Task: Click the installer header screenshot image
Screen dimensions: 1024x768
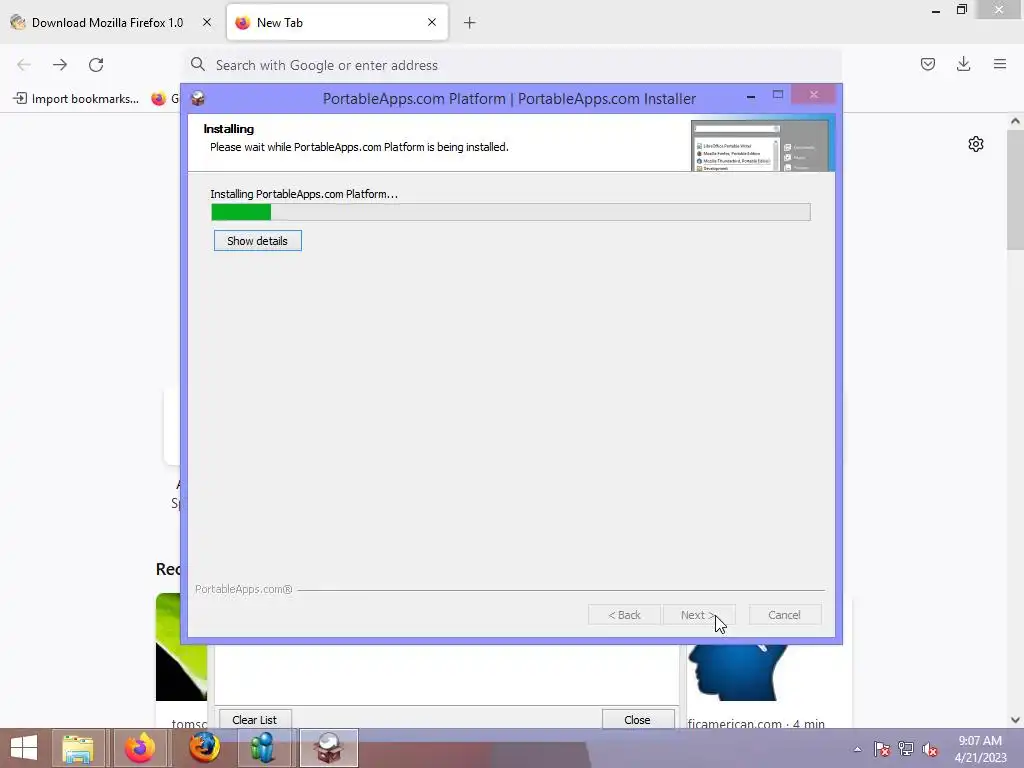Action: [x=761, y=145]
